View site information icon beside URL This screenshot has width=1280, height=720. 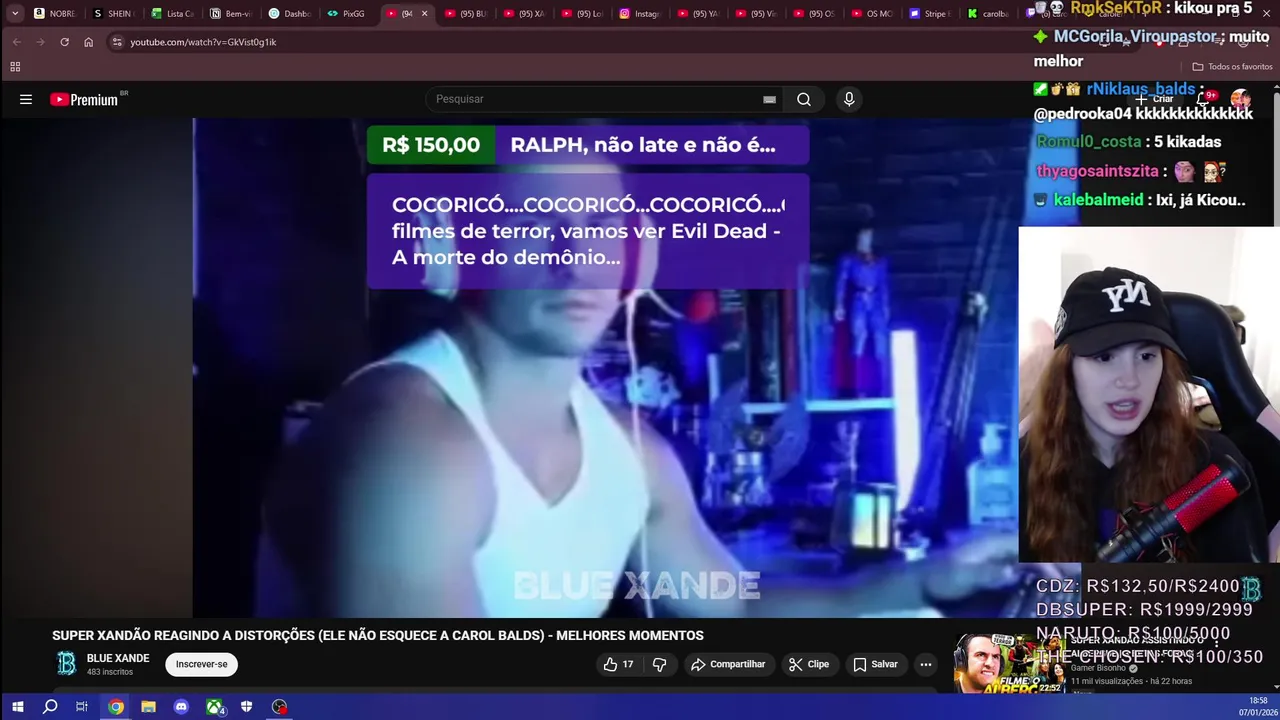[x=117, y=42]
